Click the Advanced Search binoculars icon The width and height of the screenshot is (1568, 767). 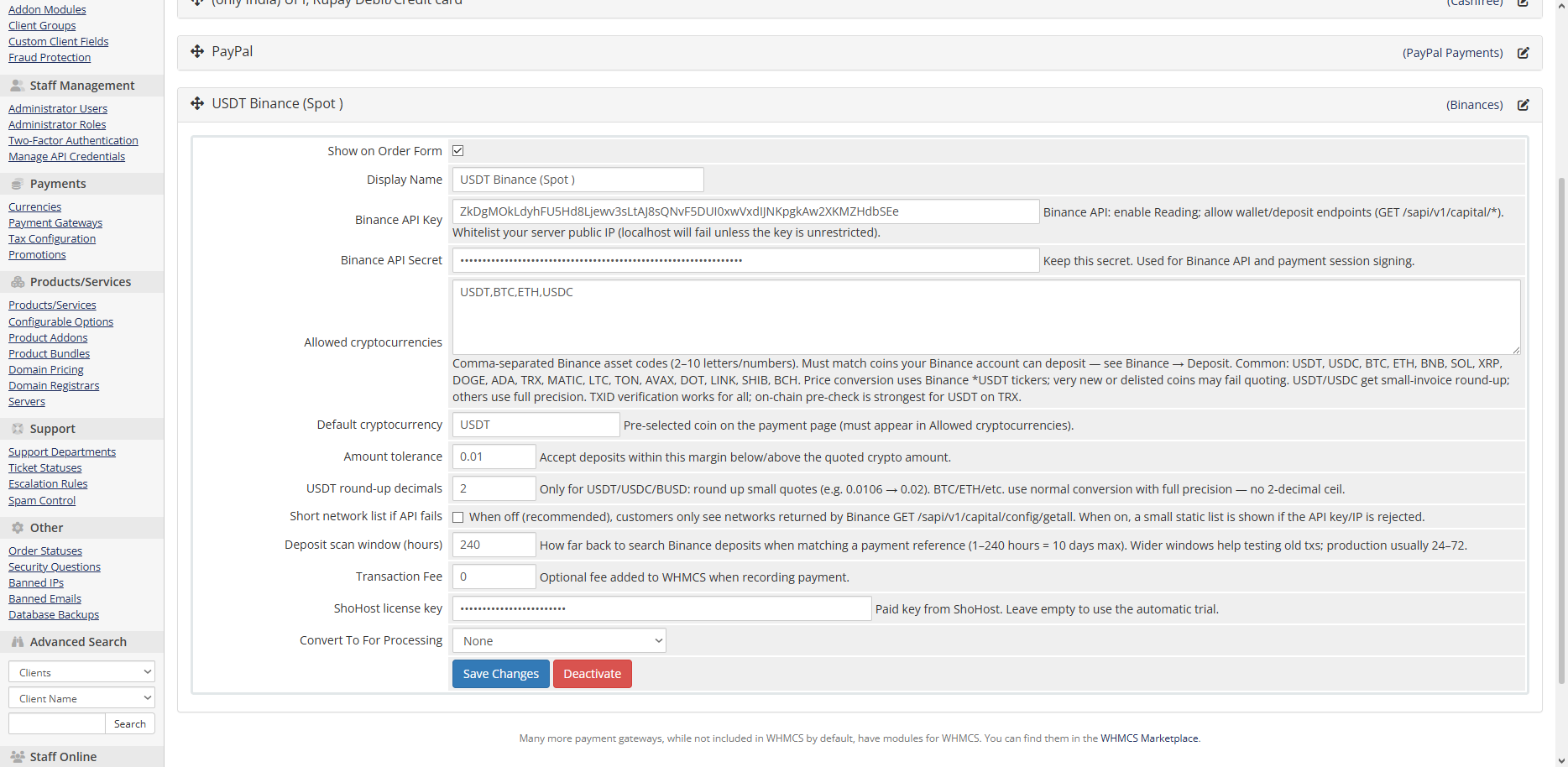(17, 642)
